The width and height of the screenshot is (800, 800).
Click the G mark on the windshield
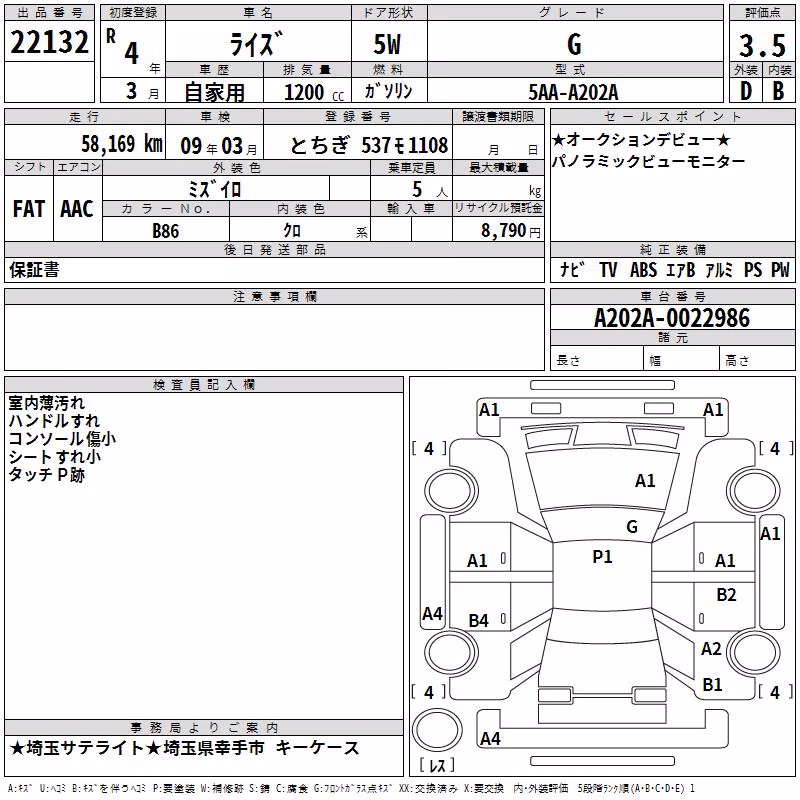[x=632, y=526]
